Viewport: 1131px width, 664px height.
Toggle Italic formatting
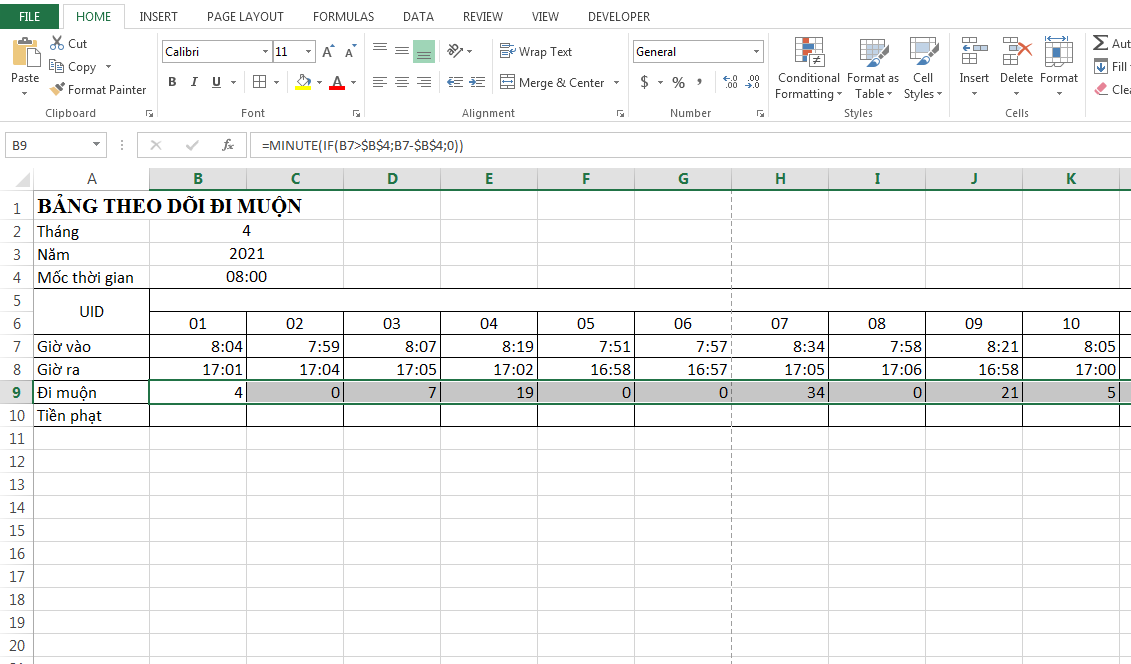194,82
